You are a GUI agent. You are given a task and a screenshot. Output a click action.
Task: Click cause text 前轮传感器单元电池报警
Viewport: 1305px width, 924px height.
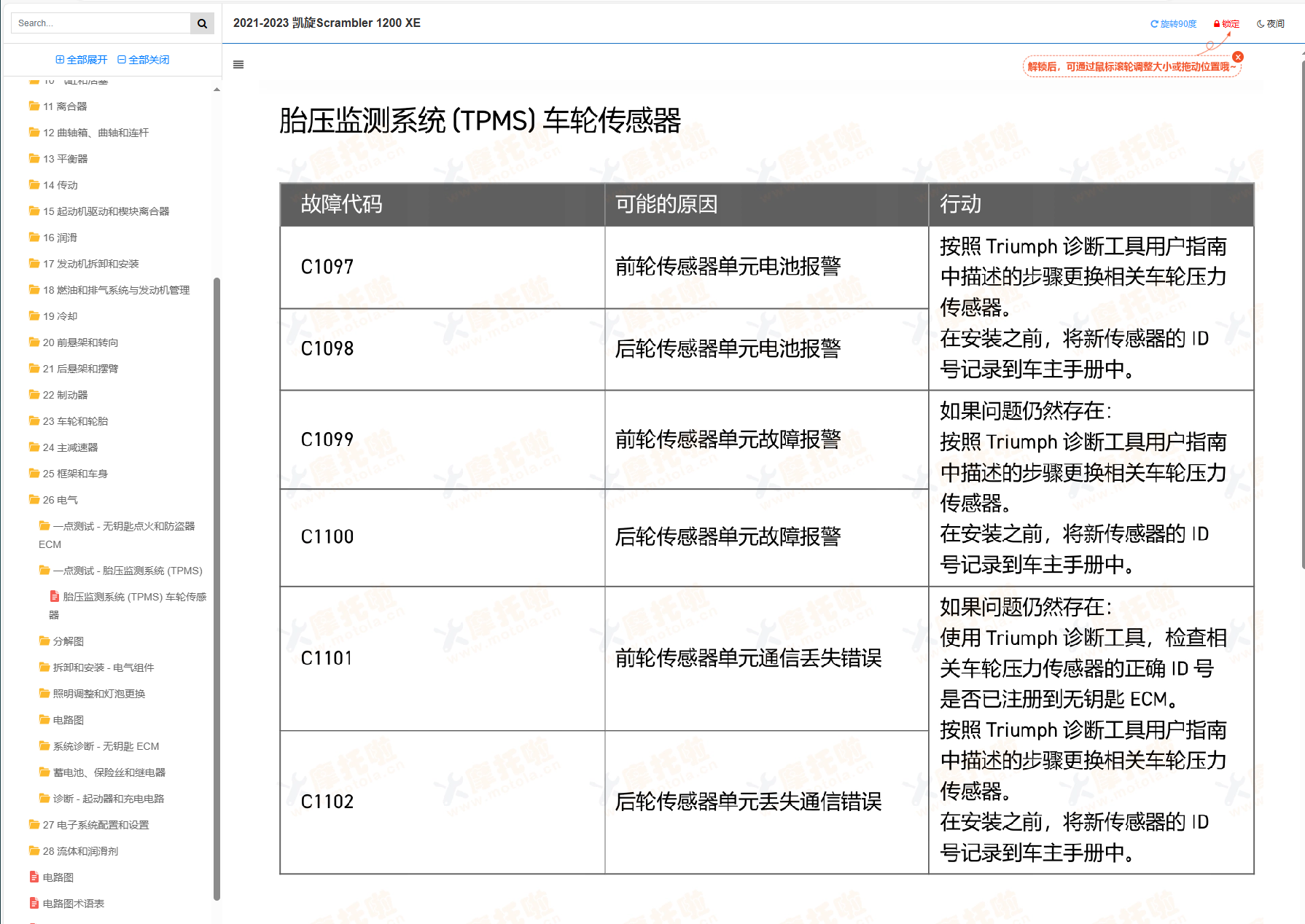point(728,267)
